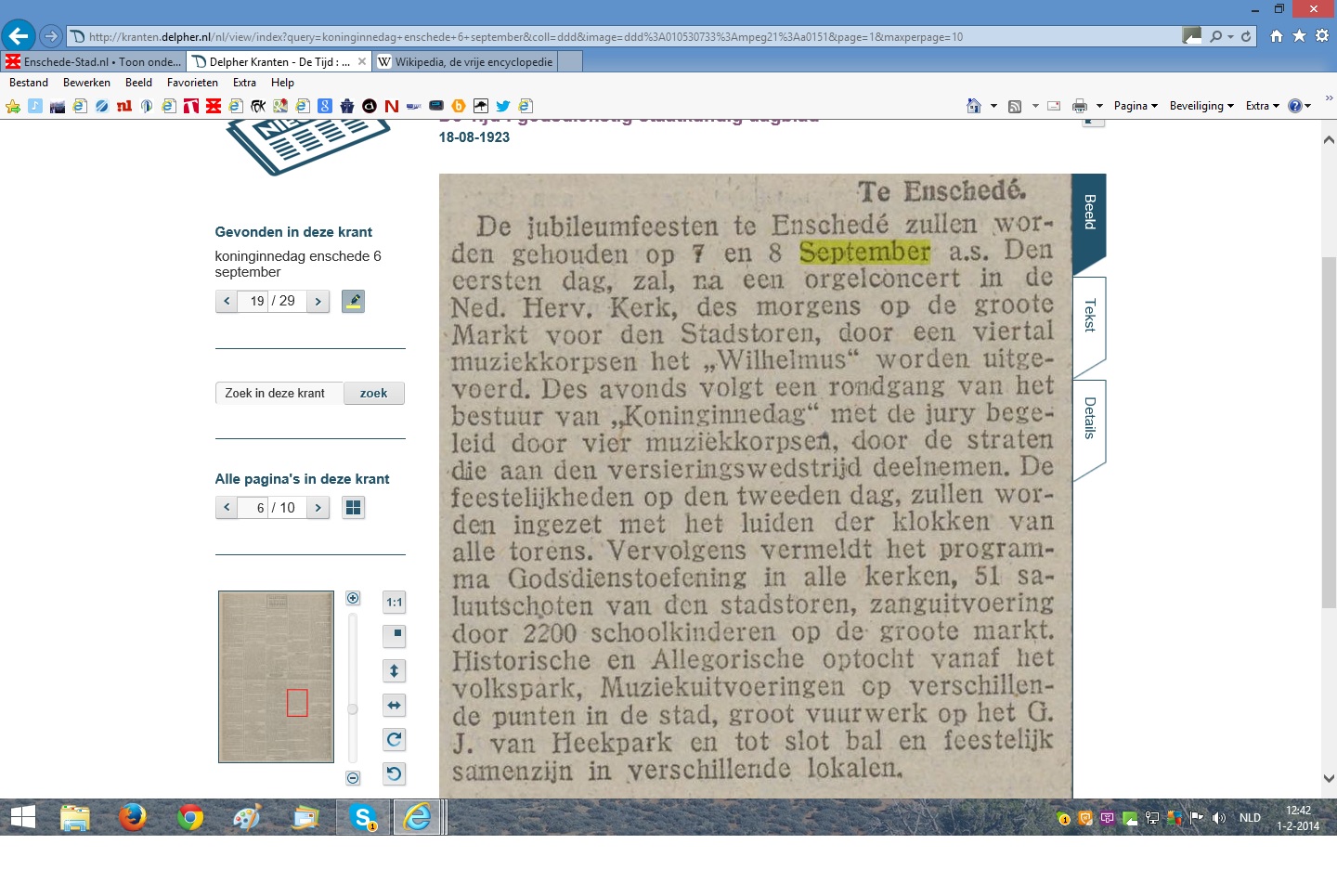This screenshot has height=896, width=1337.
Task: Zoom in with the plus icon
Action: pyautogui.click(x=353, y=599)
